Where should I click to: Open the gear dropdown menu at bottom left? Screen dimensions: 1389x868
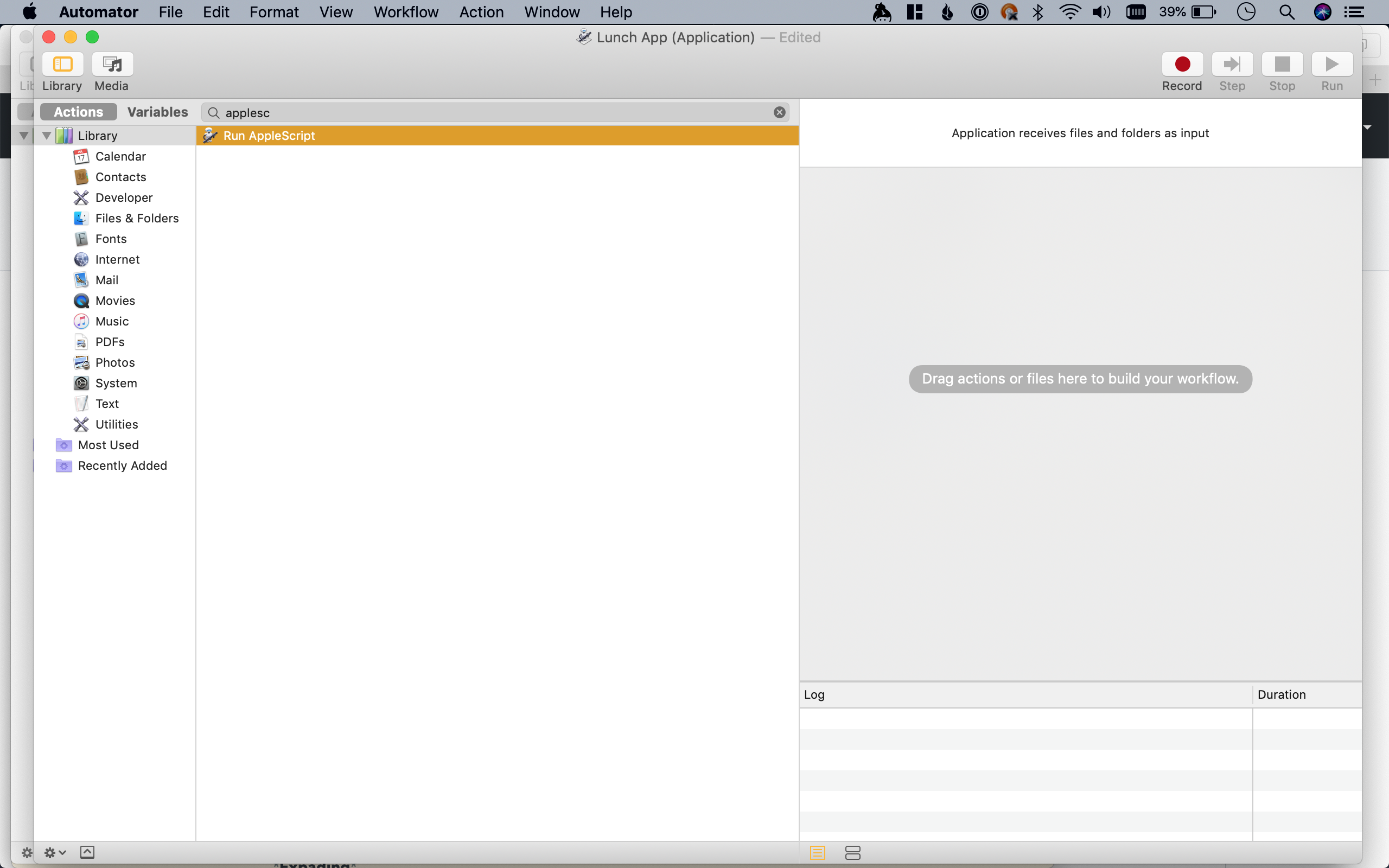click(x=55, y=852)
